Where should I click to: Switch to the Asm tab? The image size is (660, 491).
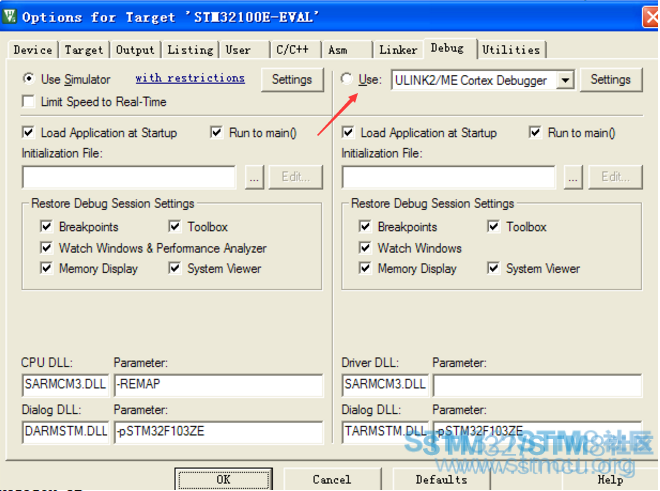(x=347, y=50)
